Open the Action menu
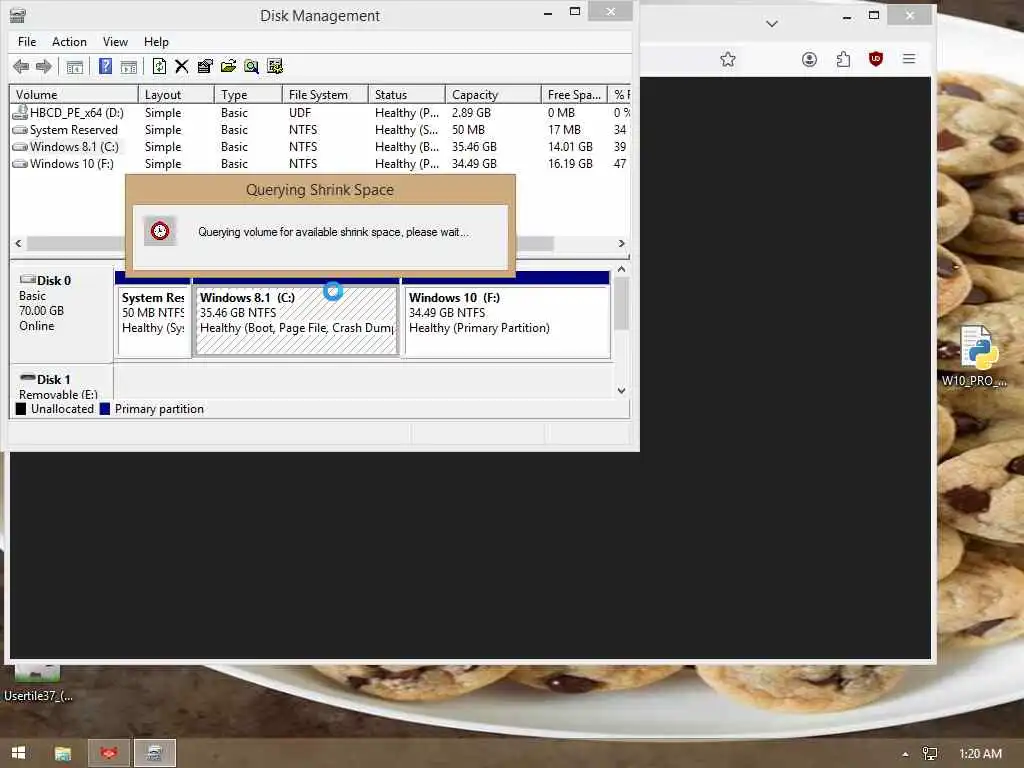 pyautogui.click(x=69, y=42)
